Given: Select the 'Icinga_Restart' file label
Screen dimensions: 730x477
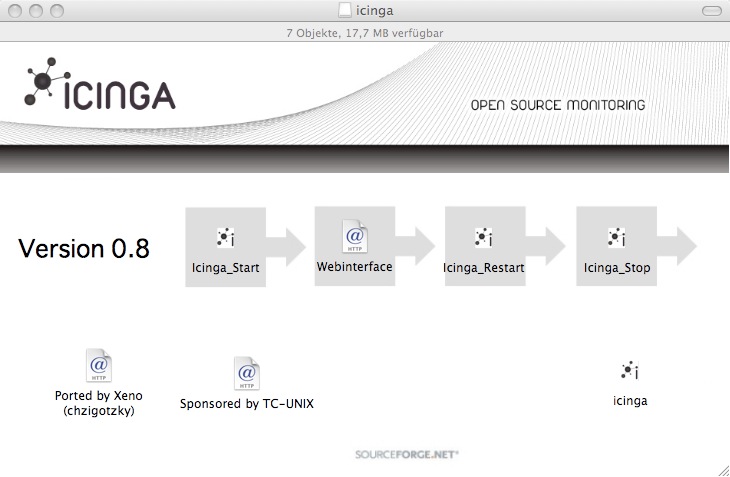Looking at the screenshot, I should 484,268.
